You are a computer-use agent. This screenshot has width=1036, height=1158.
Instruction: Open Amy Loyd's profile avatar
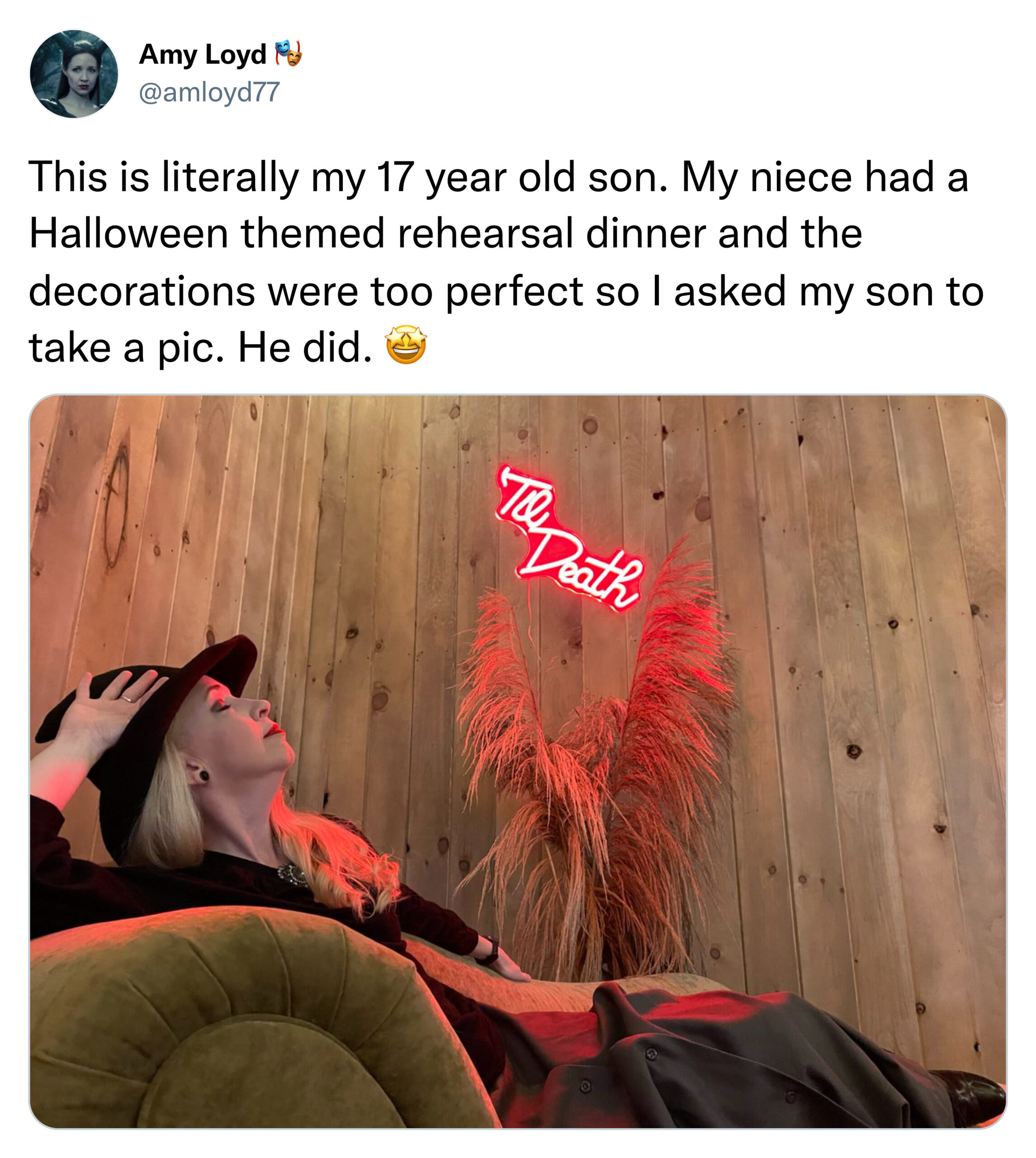click(x=74, y=74)
